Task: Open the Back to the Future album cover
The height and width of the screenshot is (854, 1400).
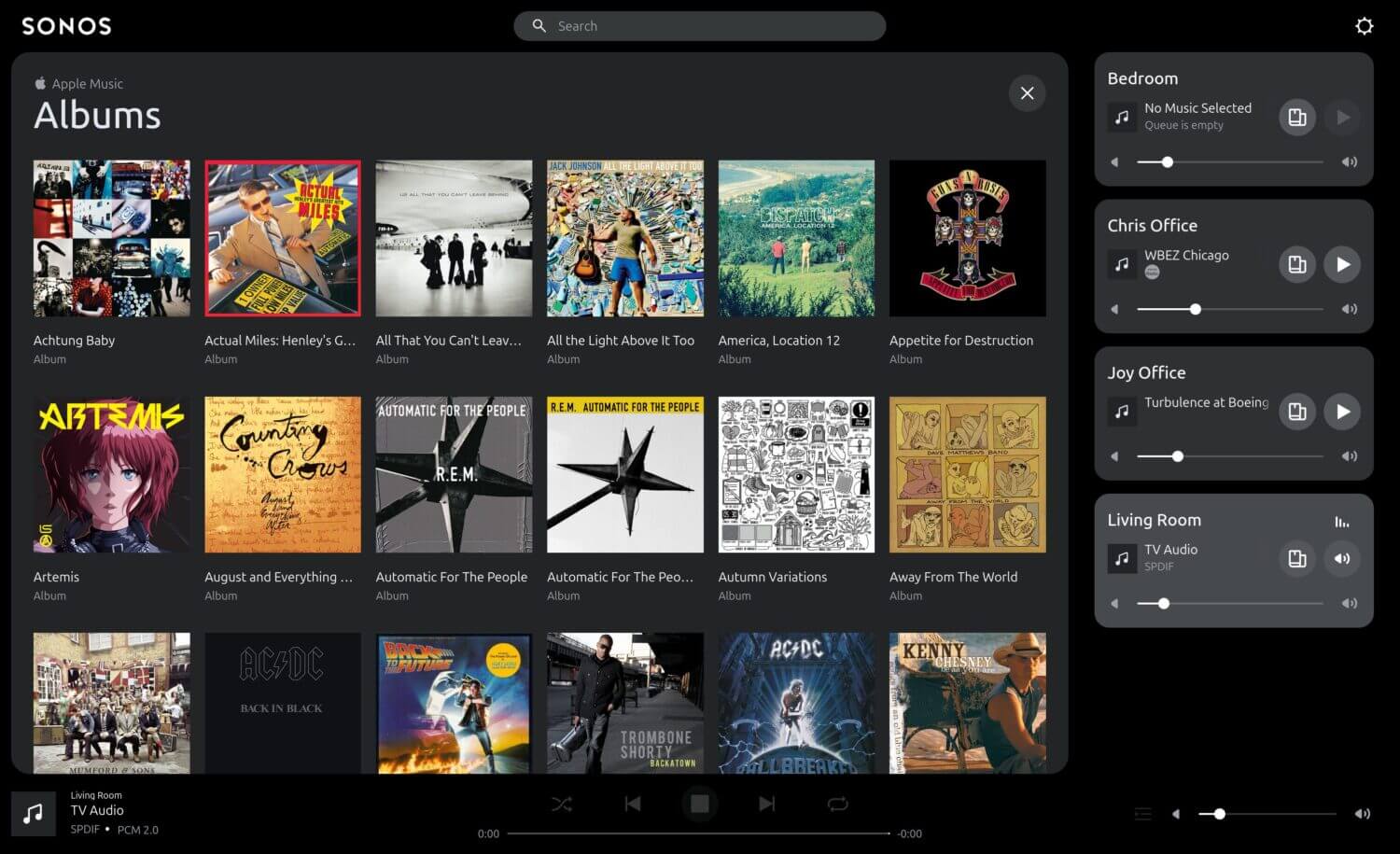Action: coord(454,703)
